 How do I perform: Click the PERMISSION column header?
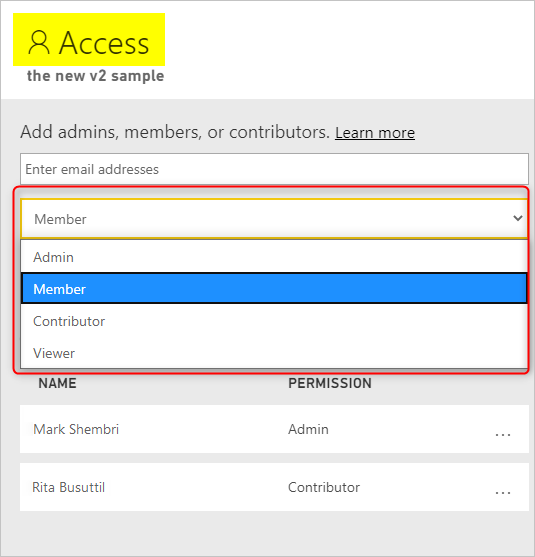coord(330,383)
